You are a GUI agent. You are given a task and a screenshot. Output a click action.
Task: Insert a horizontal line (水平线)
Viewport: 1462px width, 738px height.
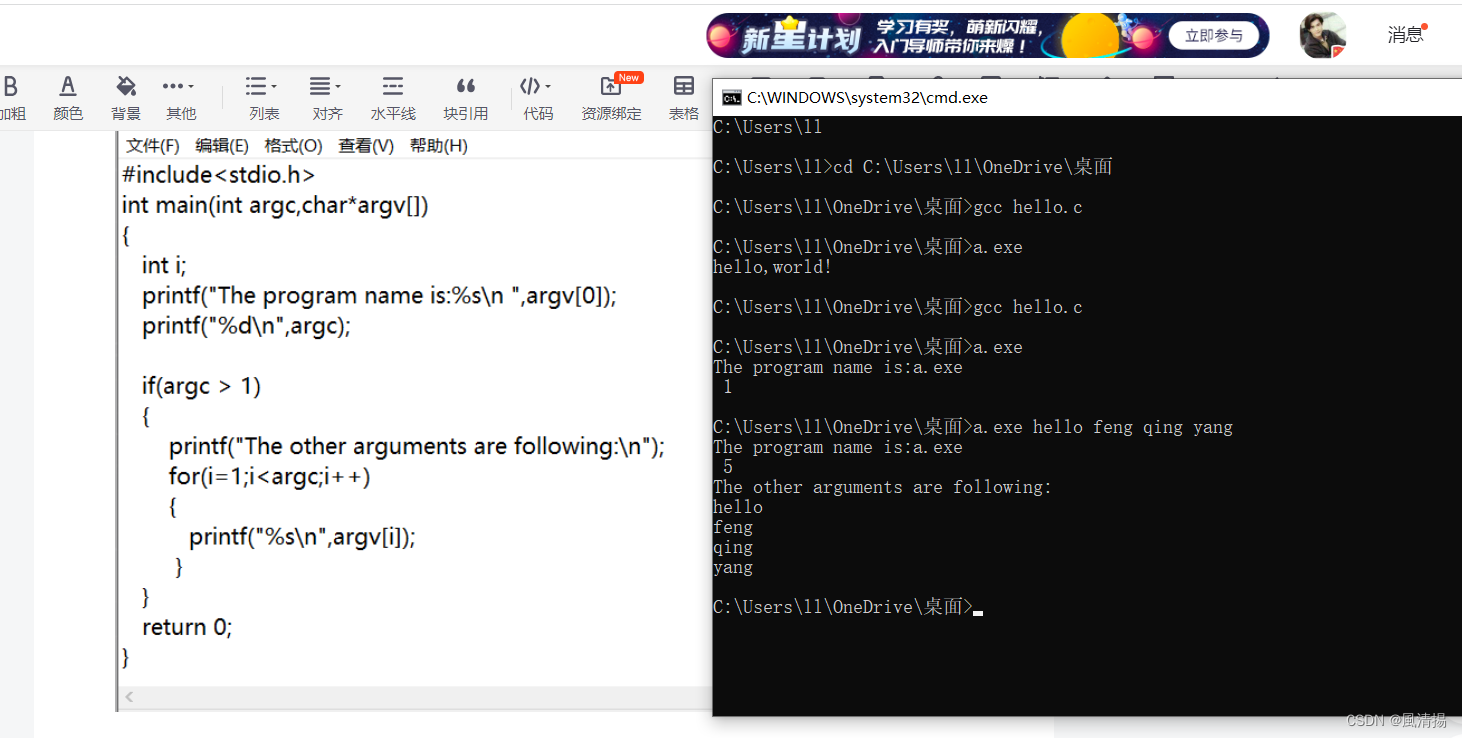click(393, 98)
